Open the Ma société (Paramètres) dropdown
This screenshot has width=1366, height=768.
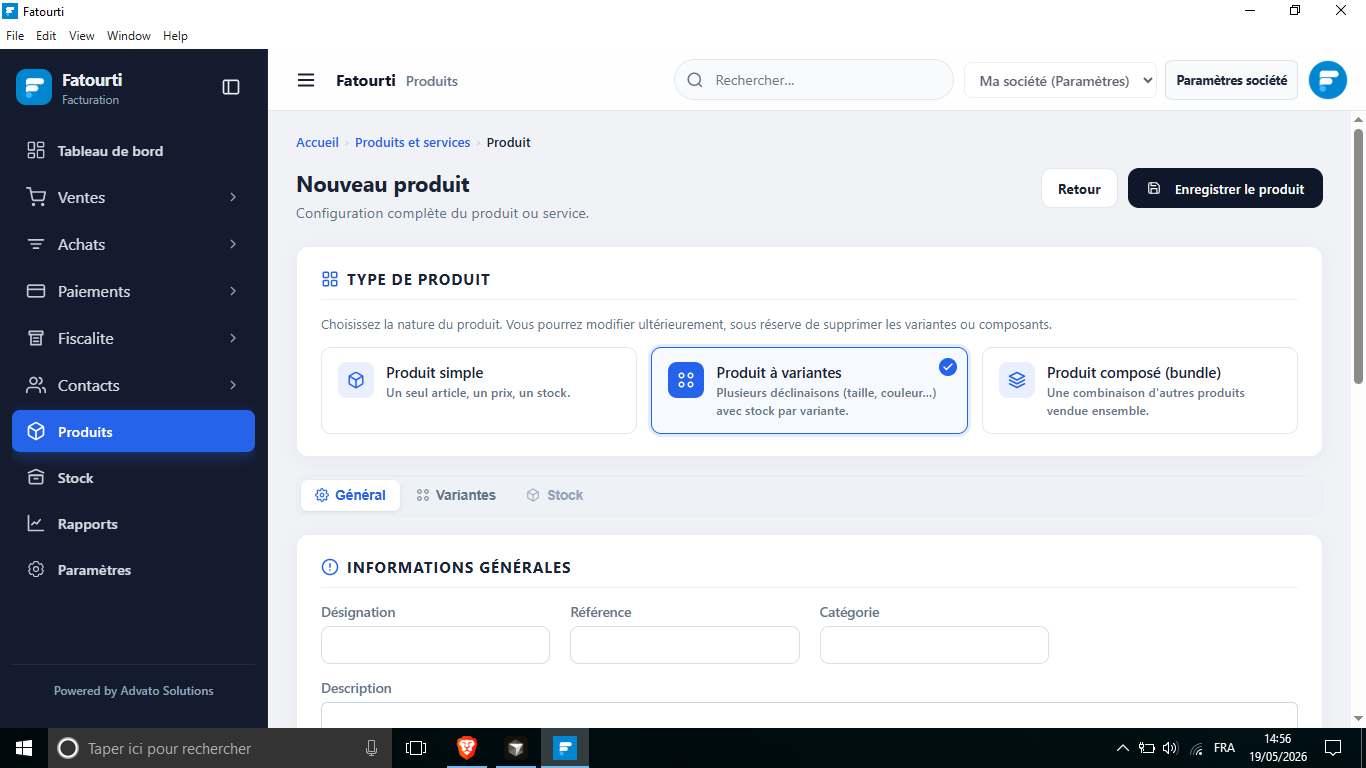(1060, 80)
